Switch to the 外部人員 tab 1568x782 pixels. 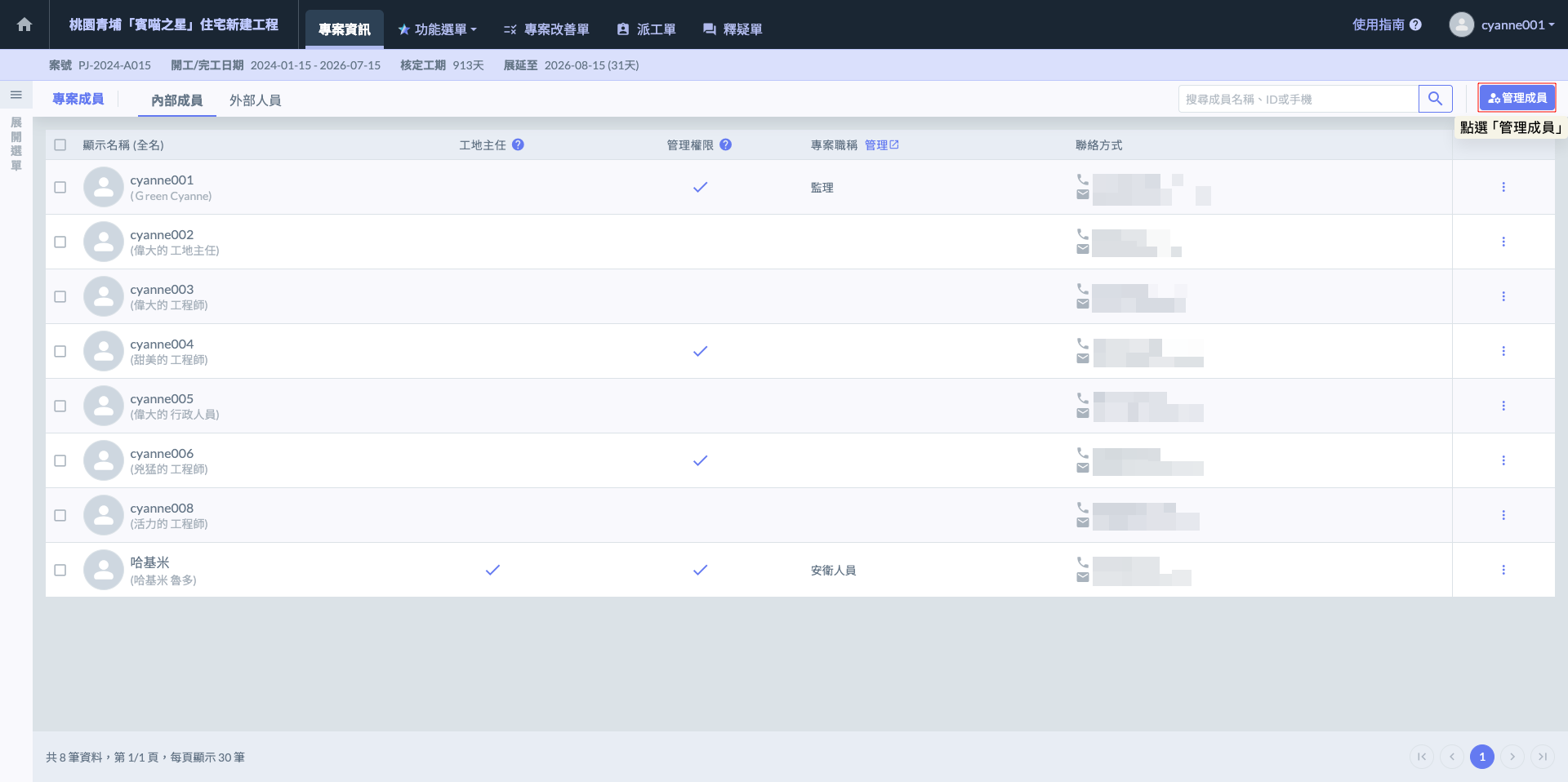pos(255,100)
